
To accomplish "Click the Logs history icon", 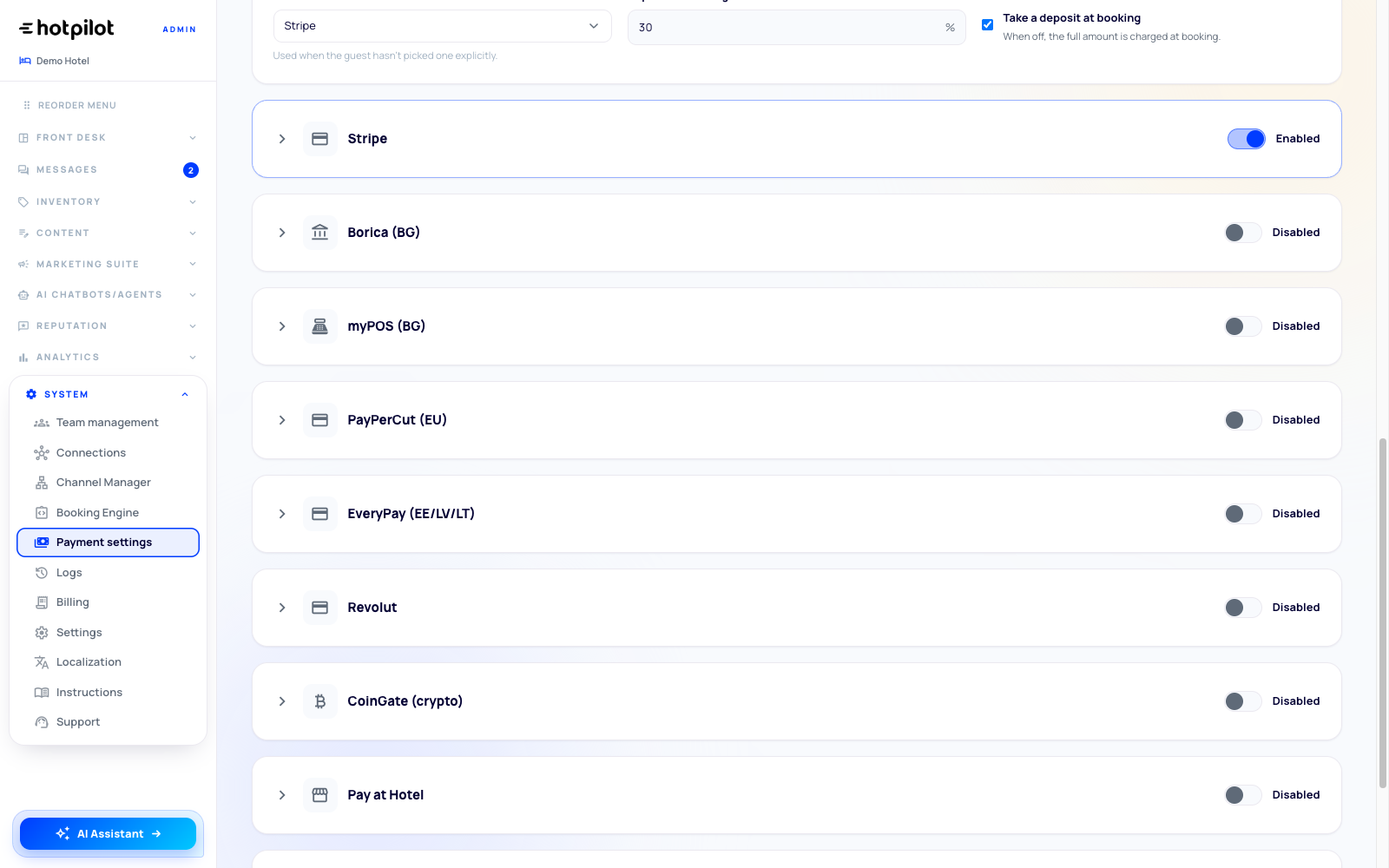I will 42,573.
